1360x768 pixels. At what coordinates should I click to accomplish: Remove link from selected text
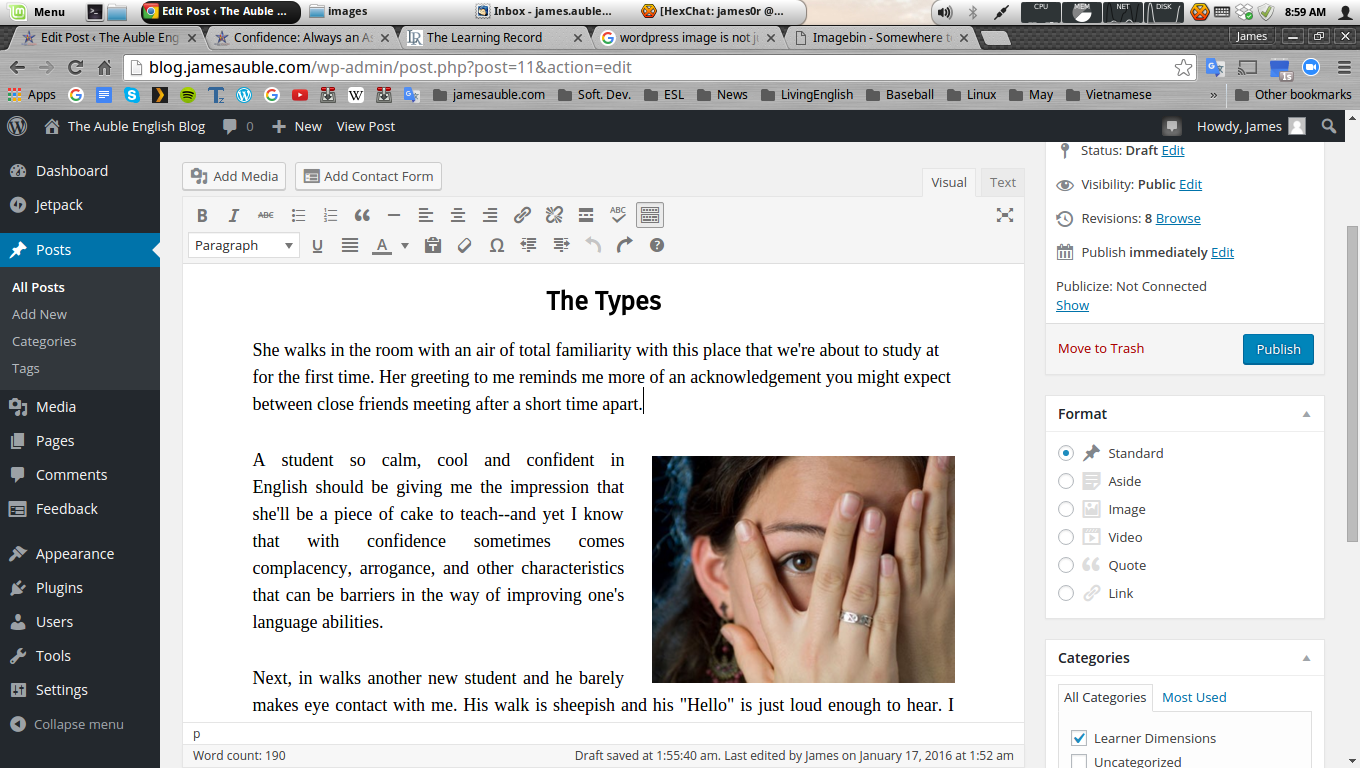[x=554, y=215]
